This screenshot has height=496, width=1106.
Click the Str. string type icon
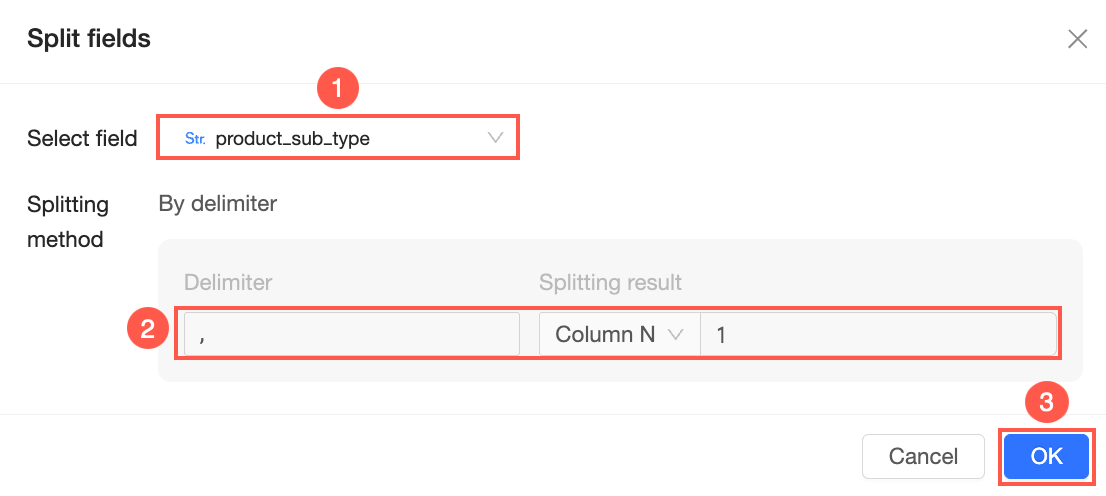coord(195,139)
